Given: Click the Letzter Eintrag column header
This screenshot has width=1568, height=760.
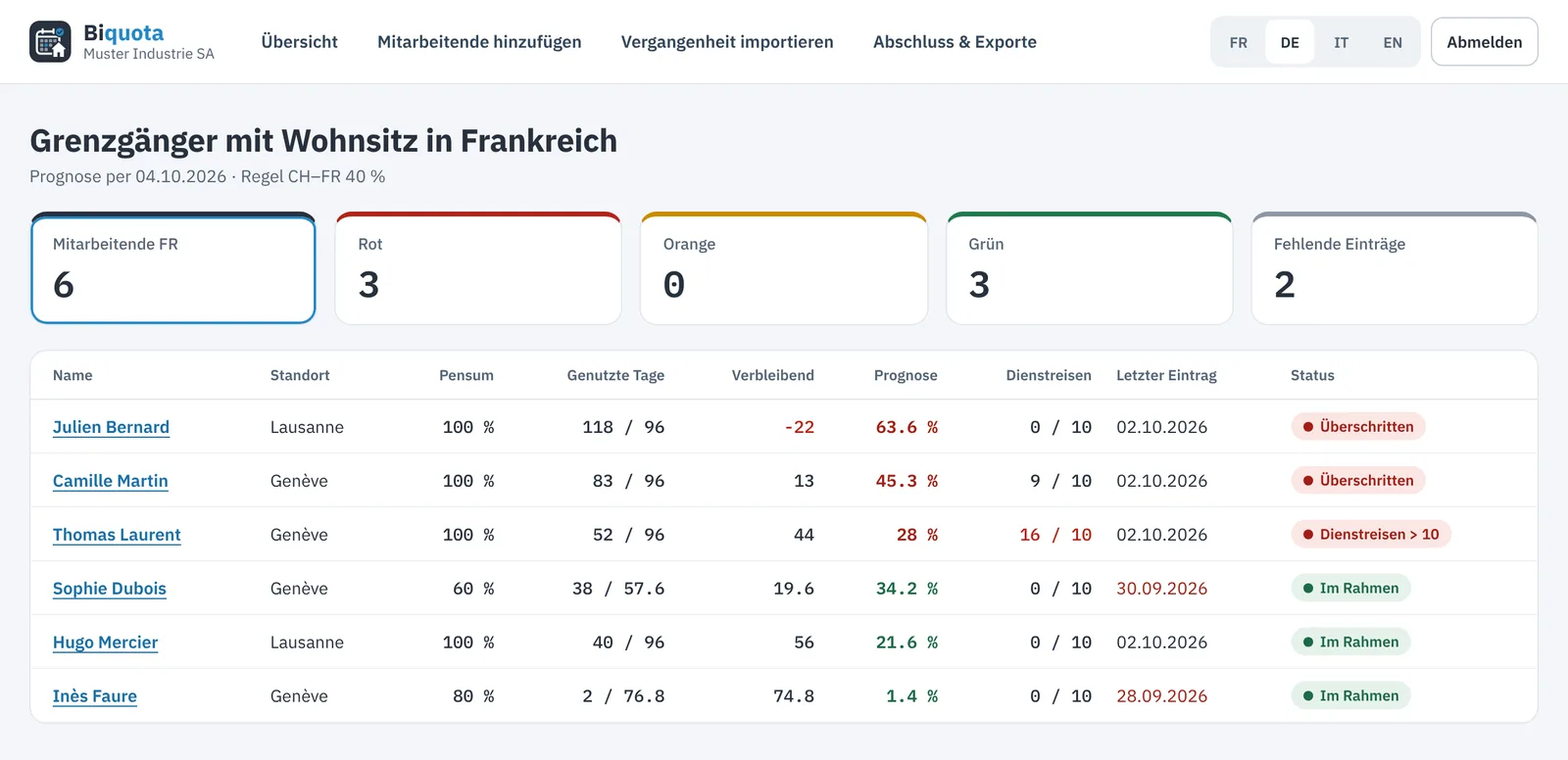Looking at the screenshot, I should pos(1166,375).
